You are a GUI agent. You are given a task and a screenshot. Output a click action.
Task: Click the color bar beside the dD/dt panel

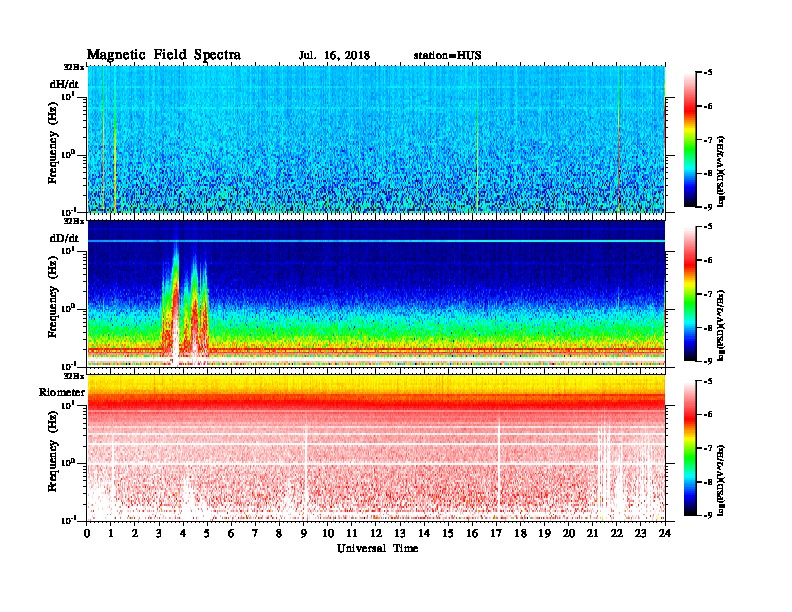pyautogui.click(x=690, y=294)
